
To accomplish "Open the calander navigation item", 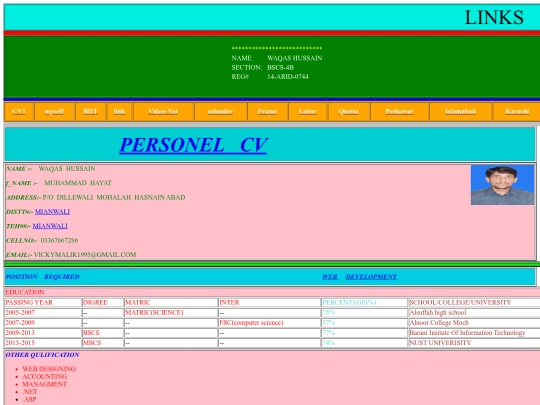I will point(220,111).
